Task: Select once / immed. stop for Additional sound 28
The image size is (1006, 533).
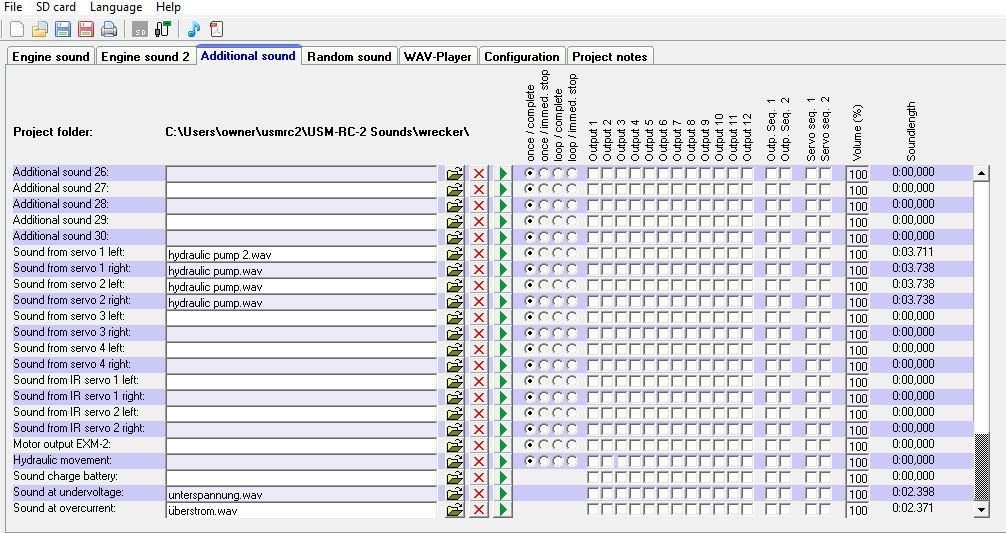Action: 544,204
